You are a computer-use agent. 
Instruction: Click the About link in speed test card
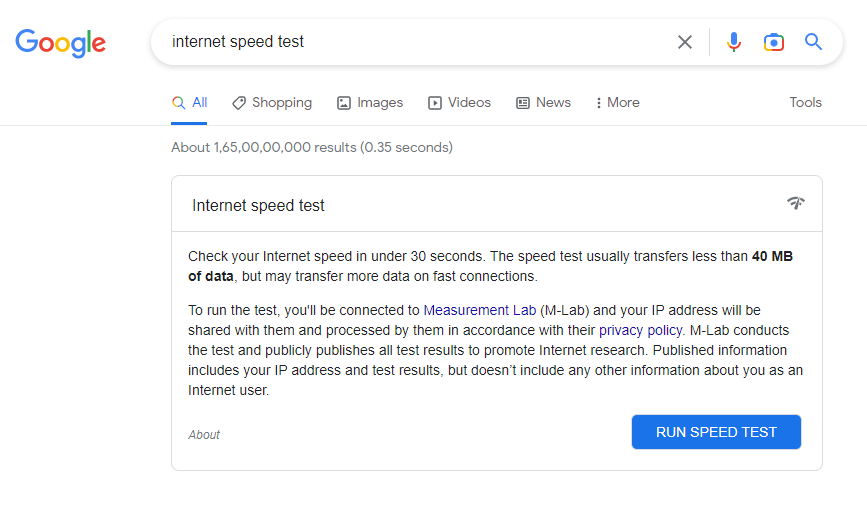click(204, 435)
